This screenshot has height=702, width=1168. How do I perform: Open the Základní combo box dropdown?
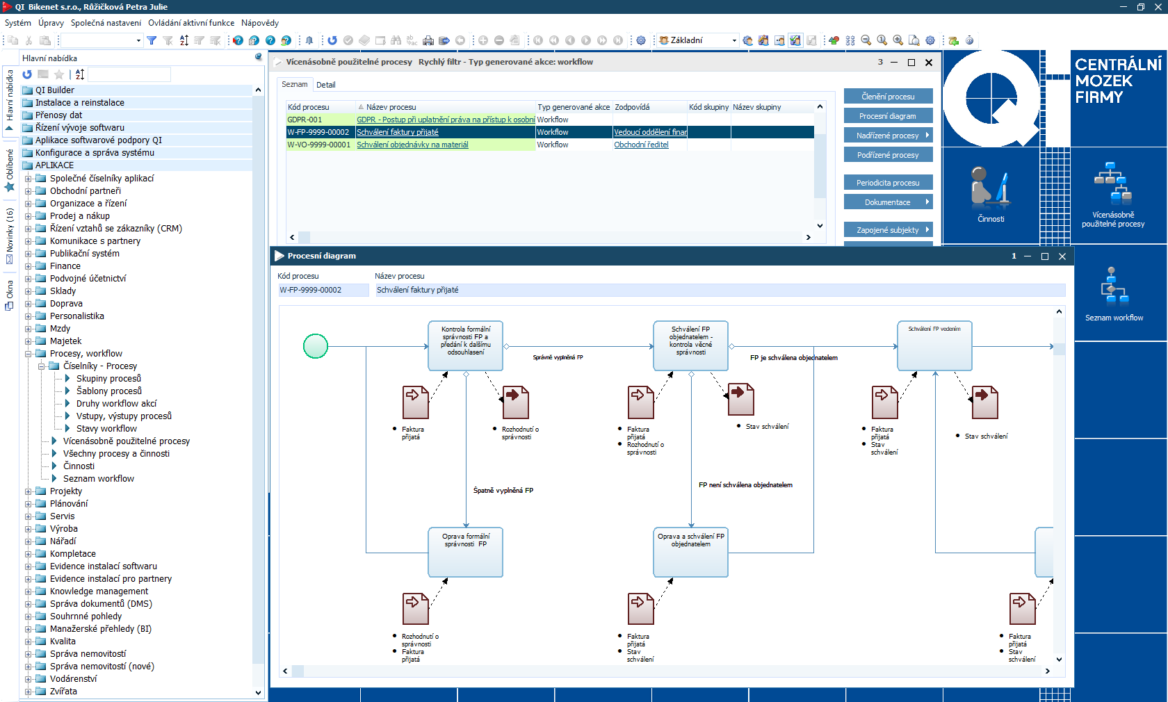click(x=733, y=40)
